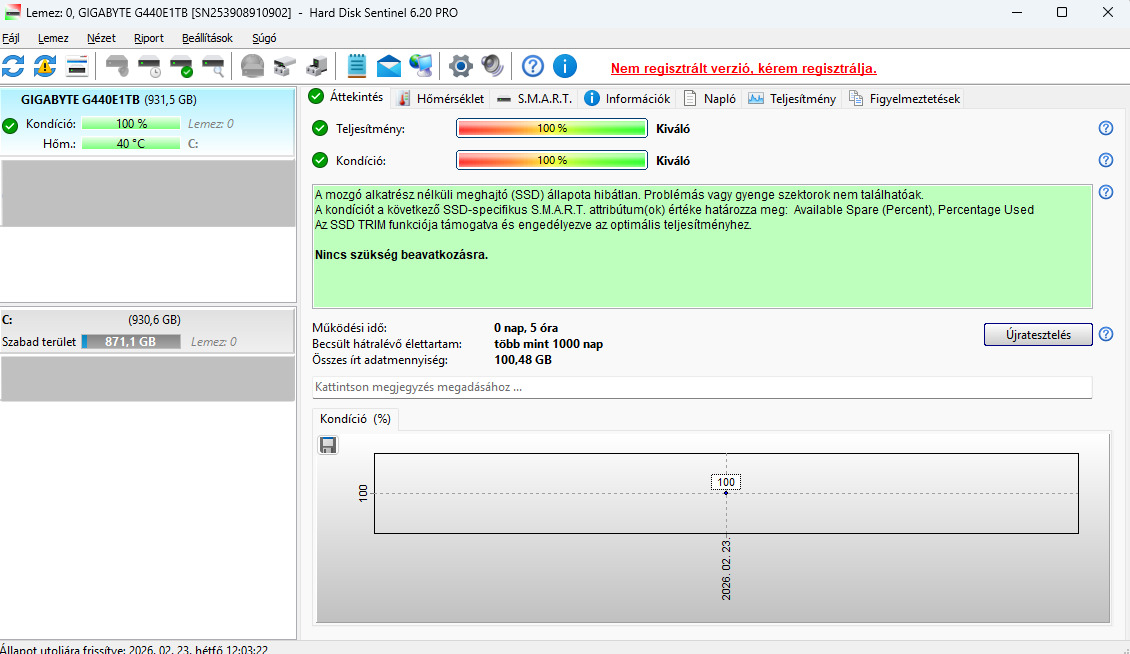This screenshot has width=1130, height=654.
Task: Open the Beállítások menu
Action: click(x=207, y=38)
